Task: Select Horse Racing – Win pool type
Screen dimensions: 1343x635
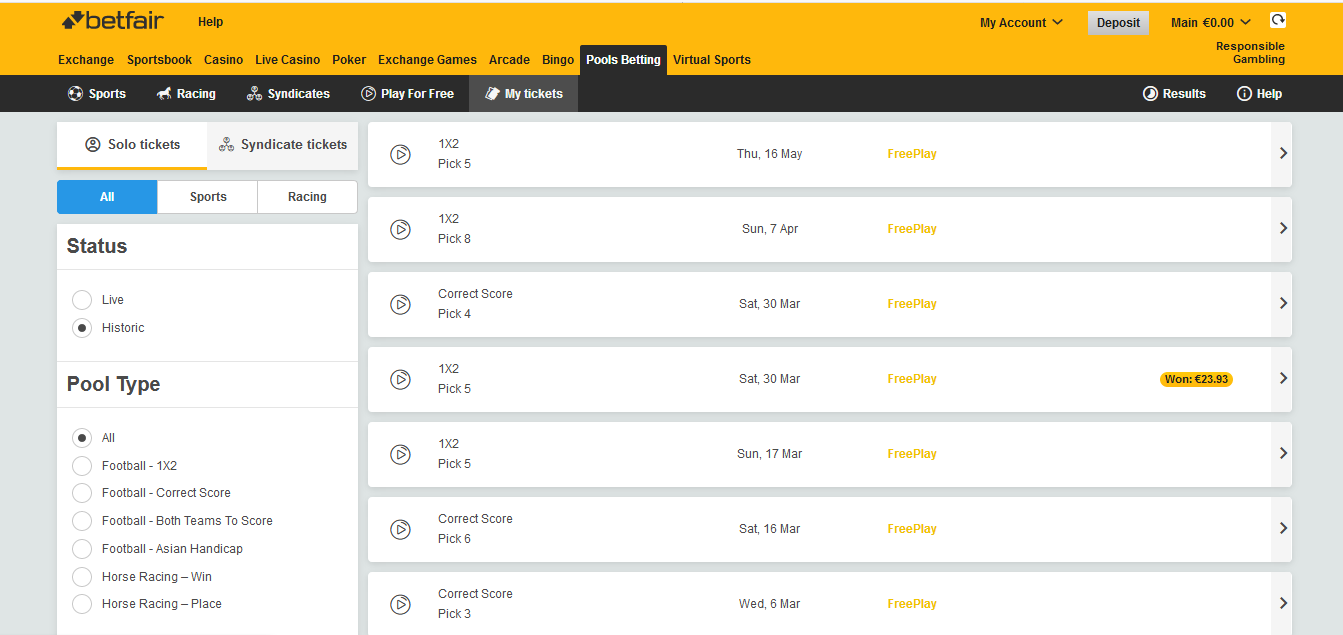Action: tap(82, 577)
